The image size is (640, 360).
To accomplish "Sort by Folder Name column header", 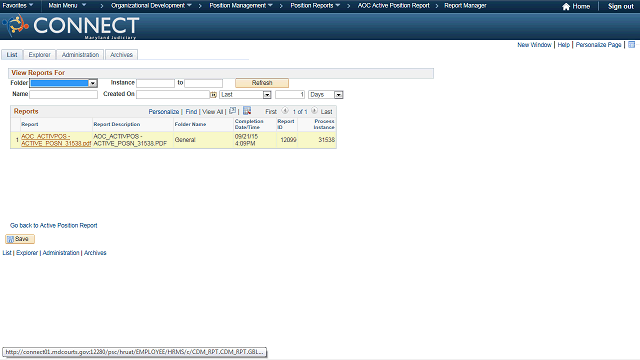I will (x=190, y=124).
